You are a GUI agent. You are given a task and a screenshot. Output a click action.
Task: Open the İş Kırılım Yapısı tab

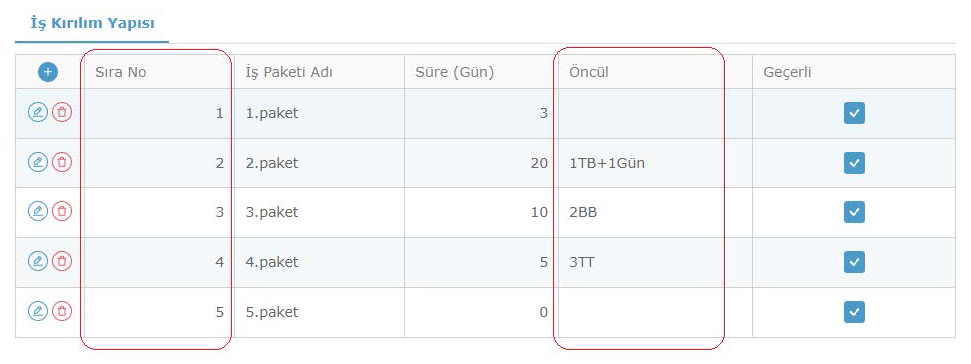click(x=92, y=24)
